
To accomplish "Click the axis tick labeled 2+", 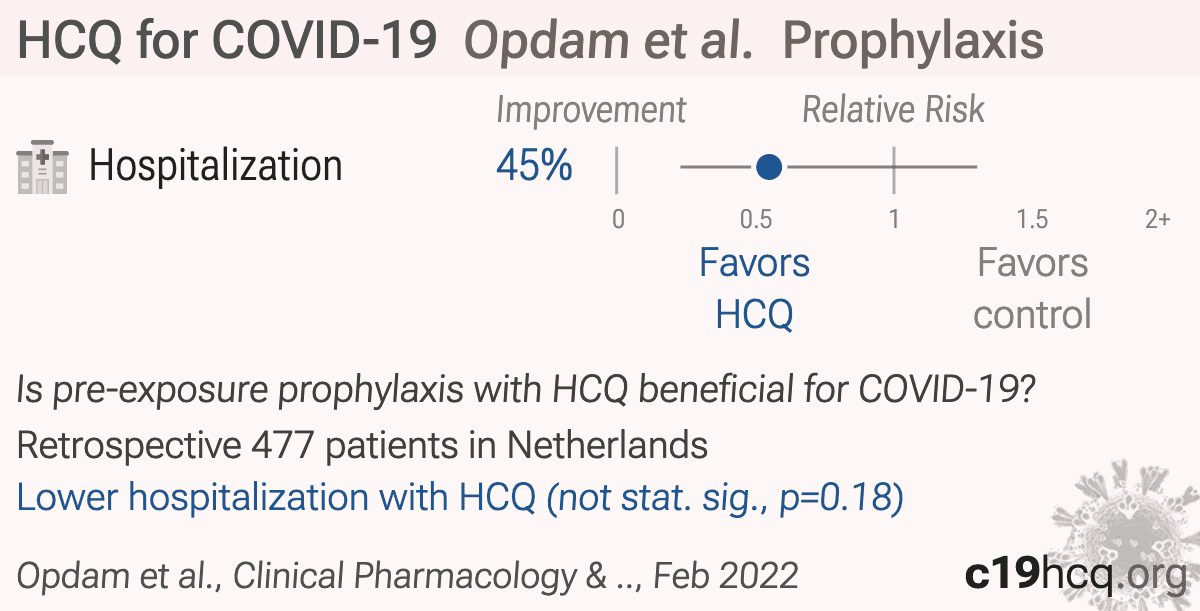I will point(1157,219).
